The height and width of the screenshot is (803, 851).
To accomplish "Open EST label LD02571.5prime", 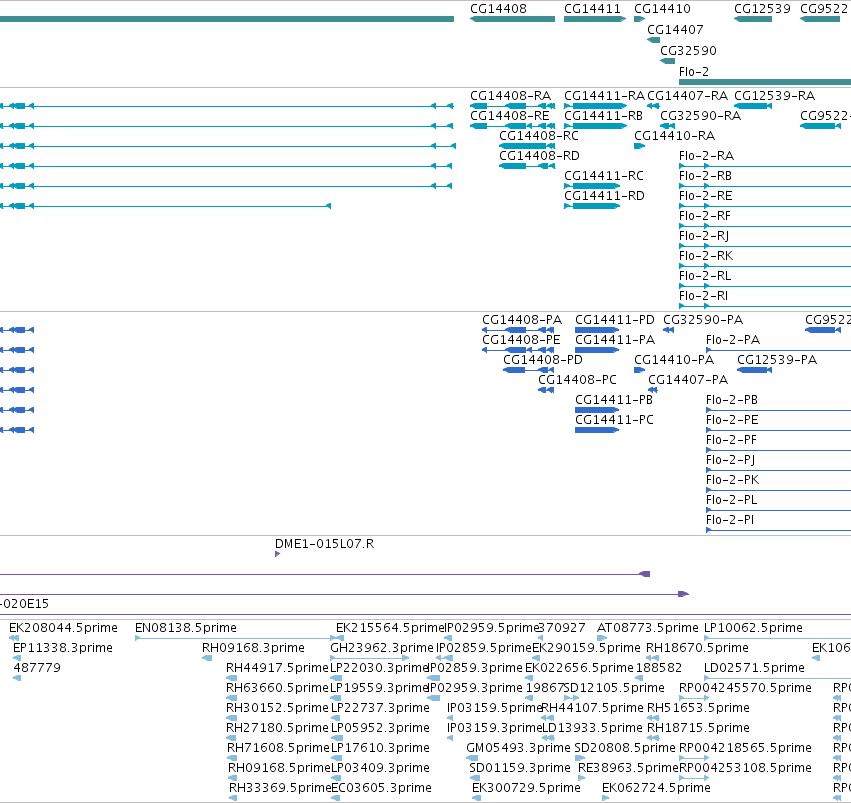I will (754, 668).
